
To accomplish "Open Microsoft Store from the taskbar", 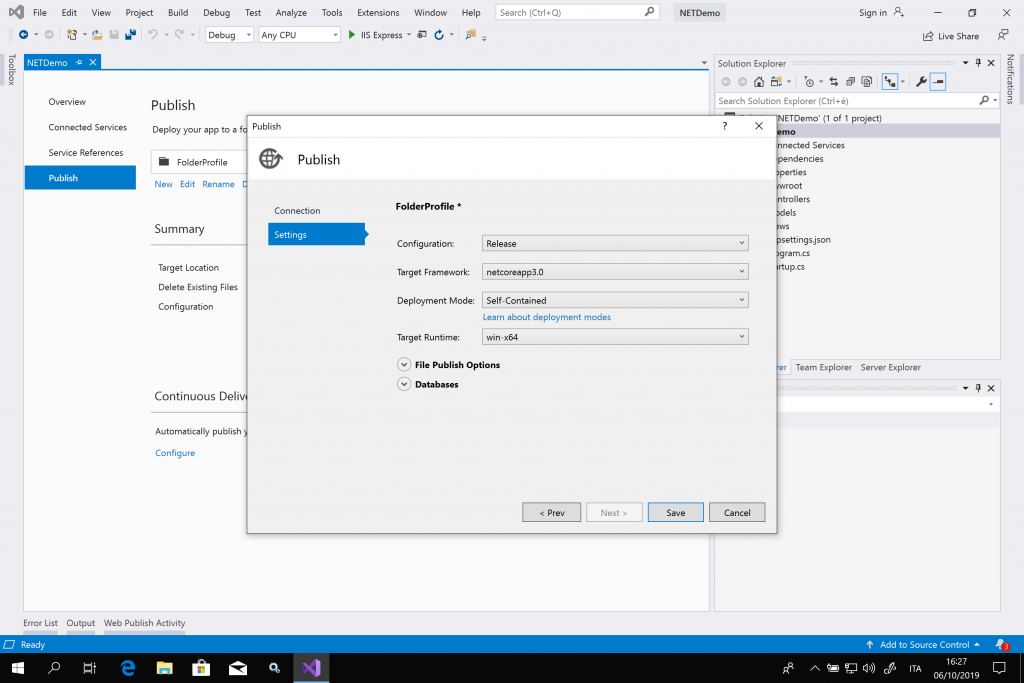I will click(x=201, y=667).
